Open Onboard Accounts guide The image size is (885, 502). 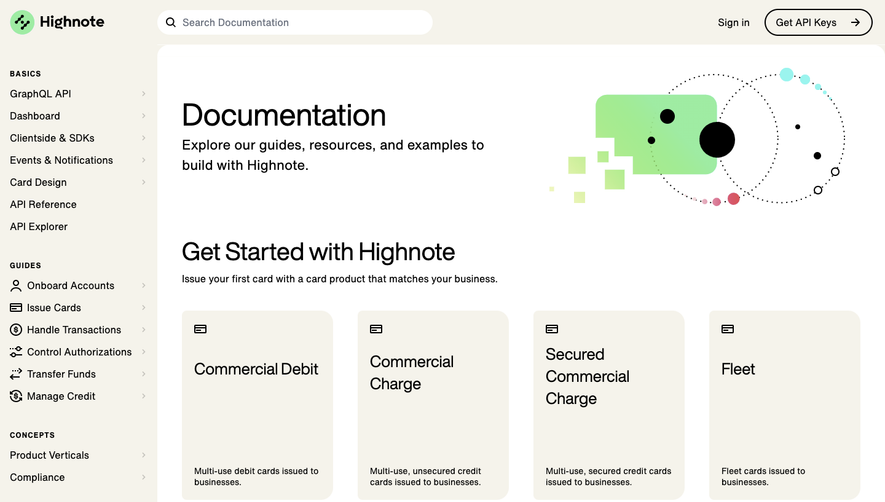click(71, 286)
